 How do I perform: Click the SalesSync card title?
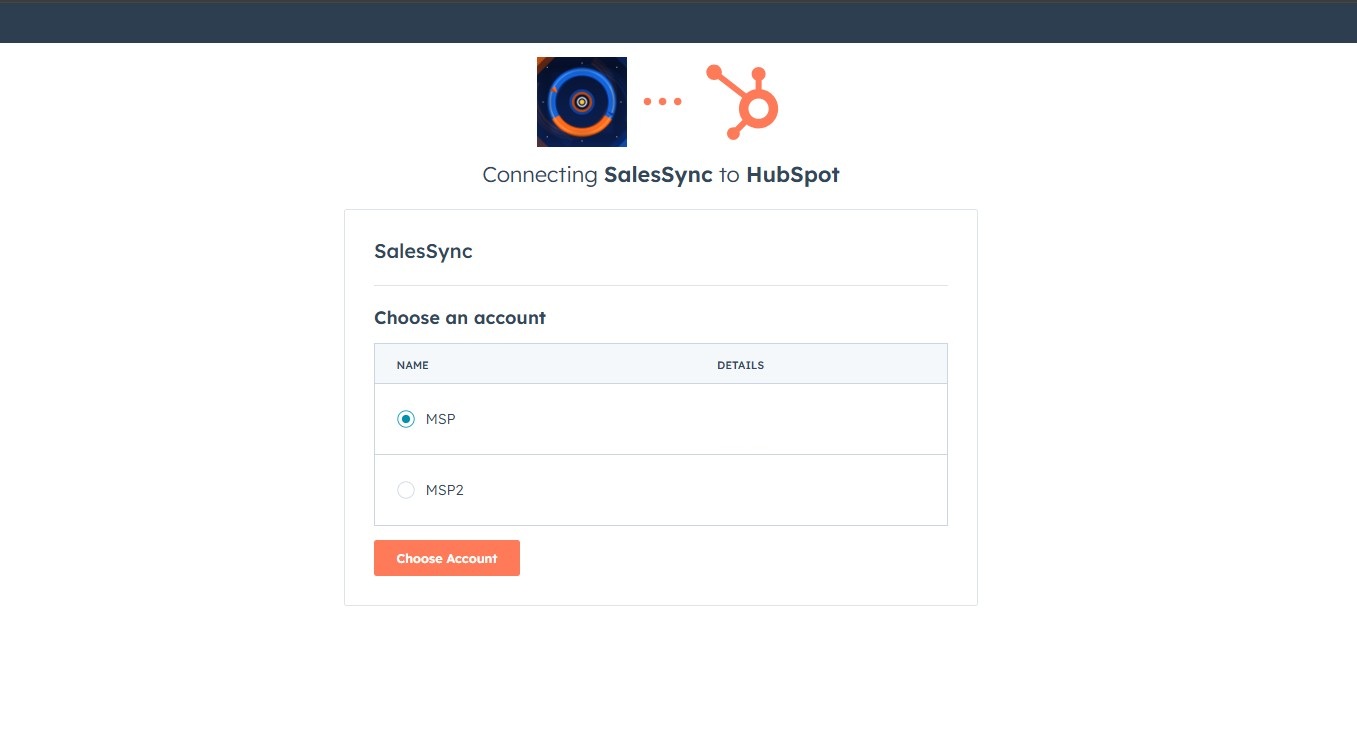pos(423,251)
